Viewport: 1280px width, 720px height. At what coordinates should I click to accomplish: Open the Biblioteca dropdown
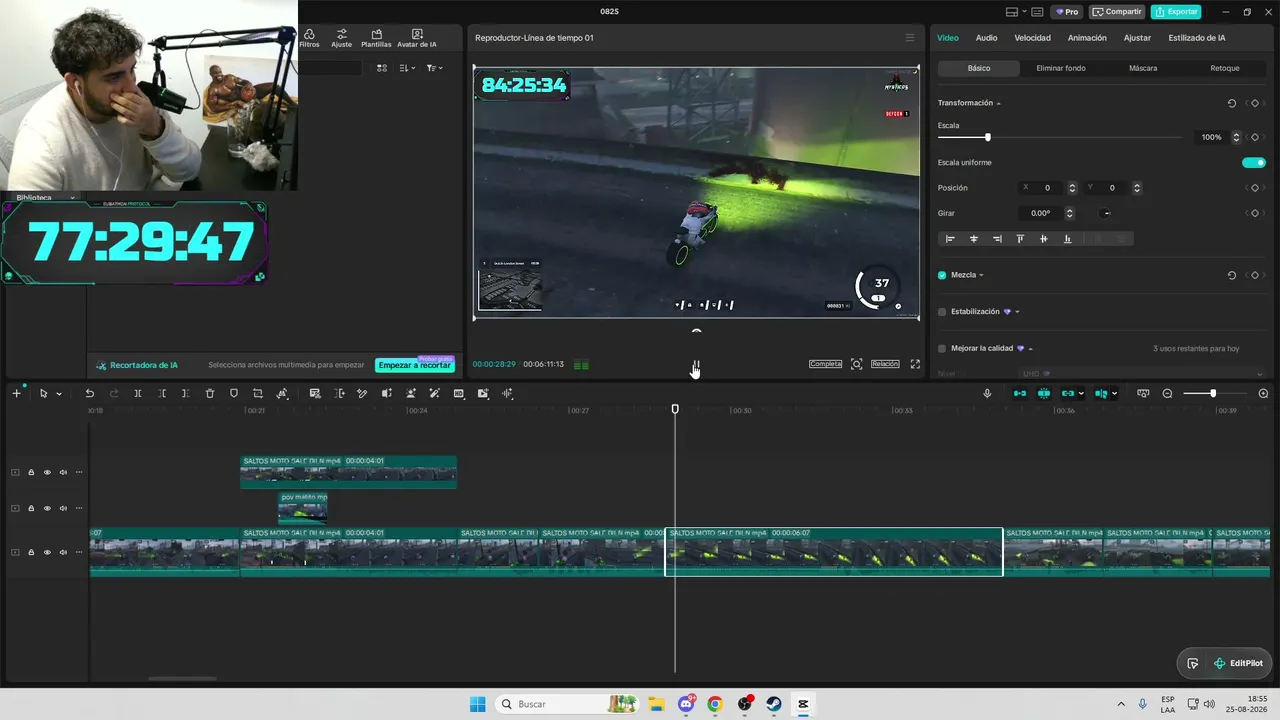coord(45,198)
